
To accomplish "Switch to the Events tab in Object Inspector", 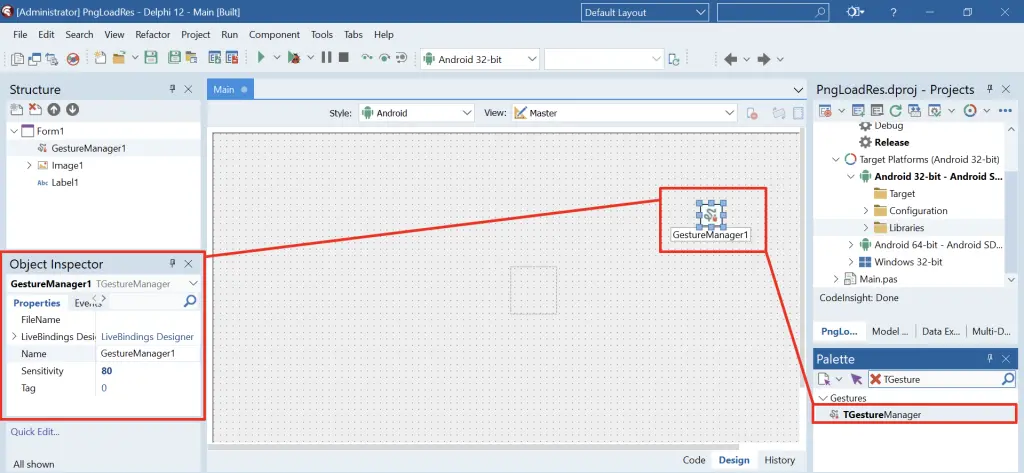I will point(87,302).
